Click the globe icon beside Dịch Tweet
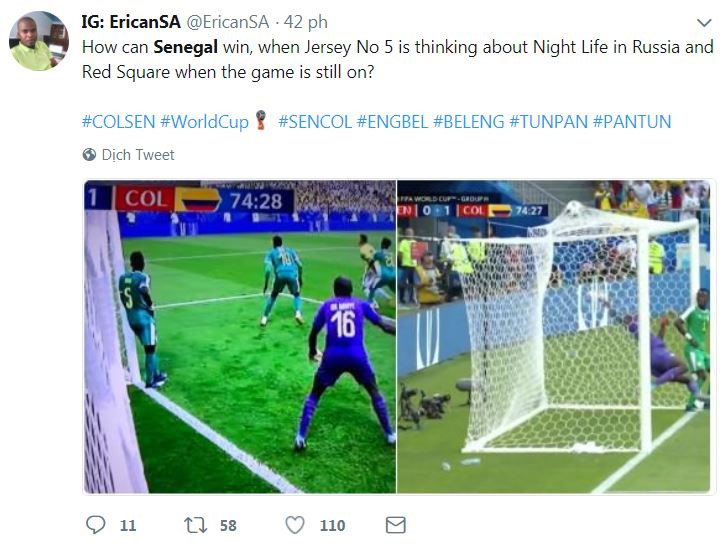The image size is (725, 544). point(89,155)
